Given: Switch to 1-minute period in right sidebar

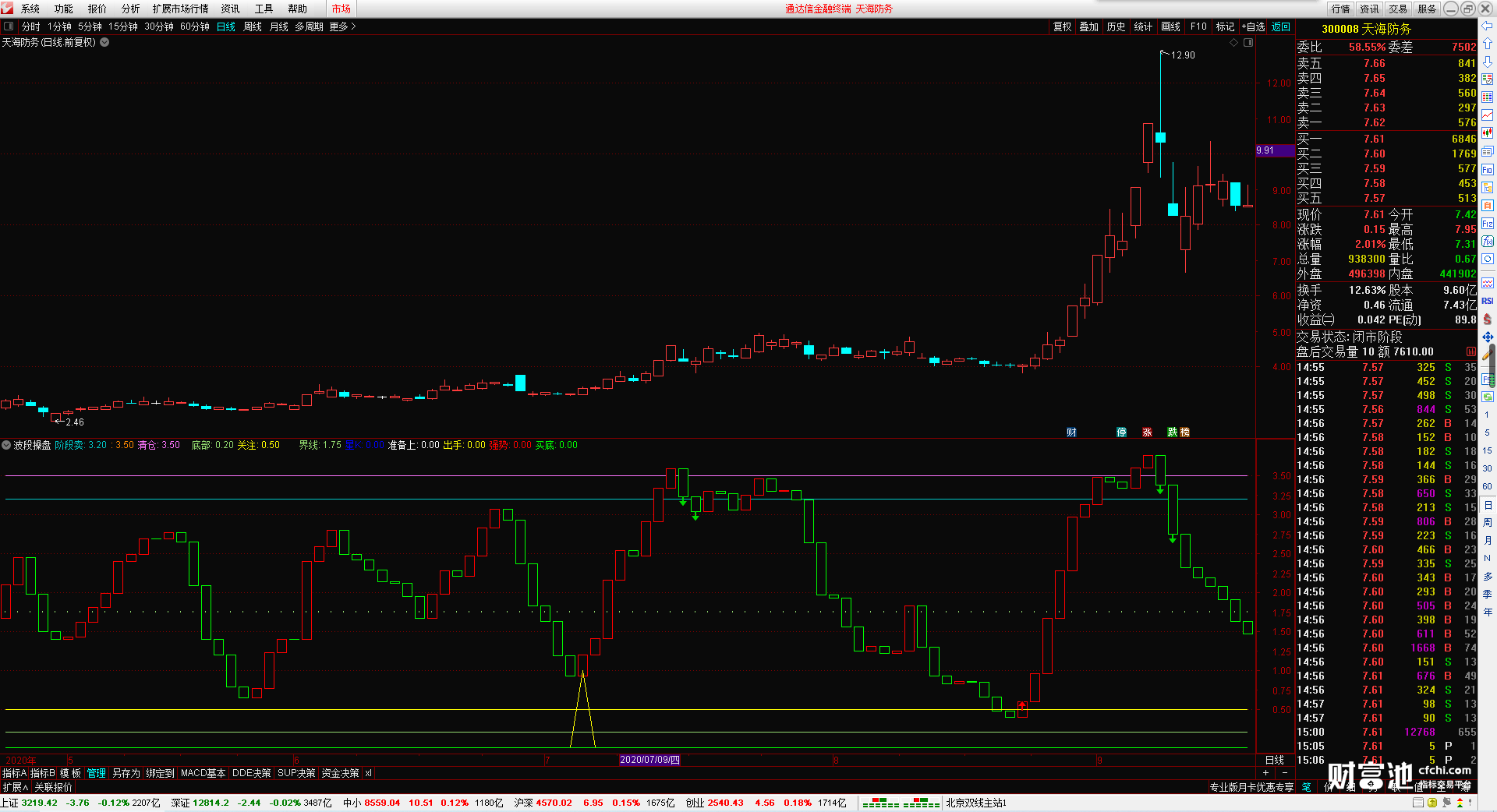Looking at the screenshot, I should click(x=1488, y=415).
